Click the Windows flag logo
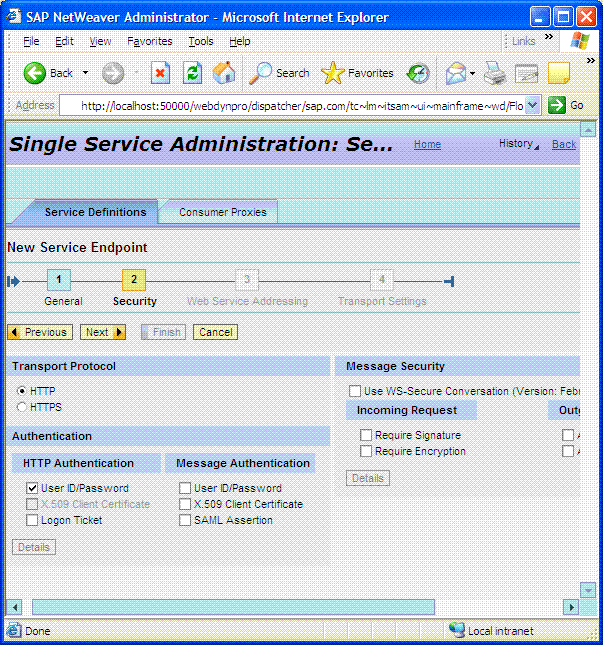This screenshot has height=645, width=603. point(580,41)
